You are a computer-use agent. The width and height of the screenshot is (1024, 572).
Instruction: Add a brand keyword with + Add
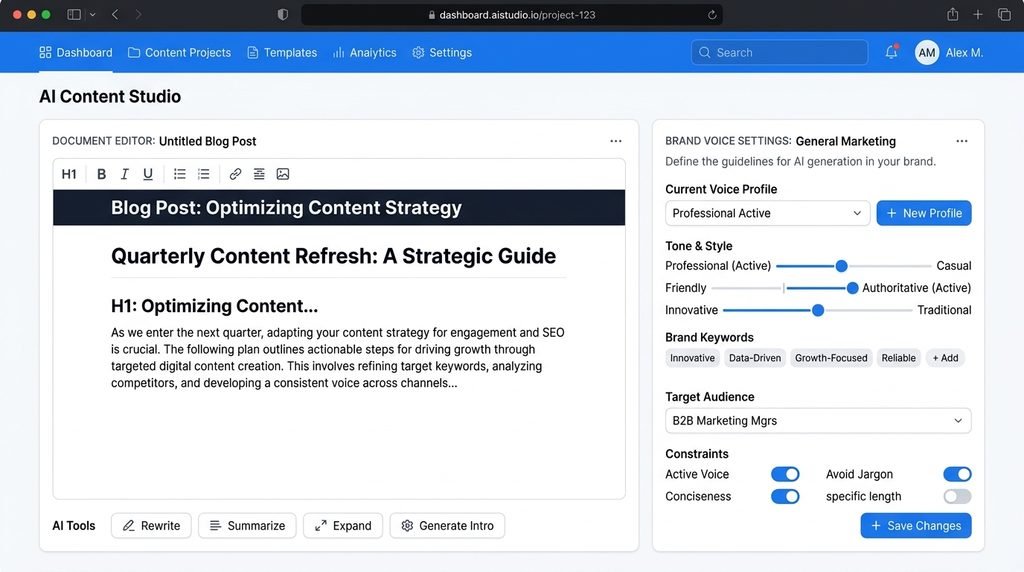pos(945,358)
